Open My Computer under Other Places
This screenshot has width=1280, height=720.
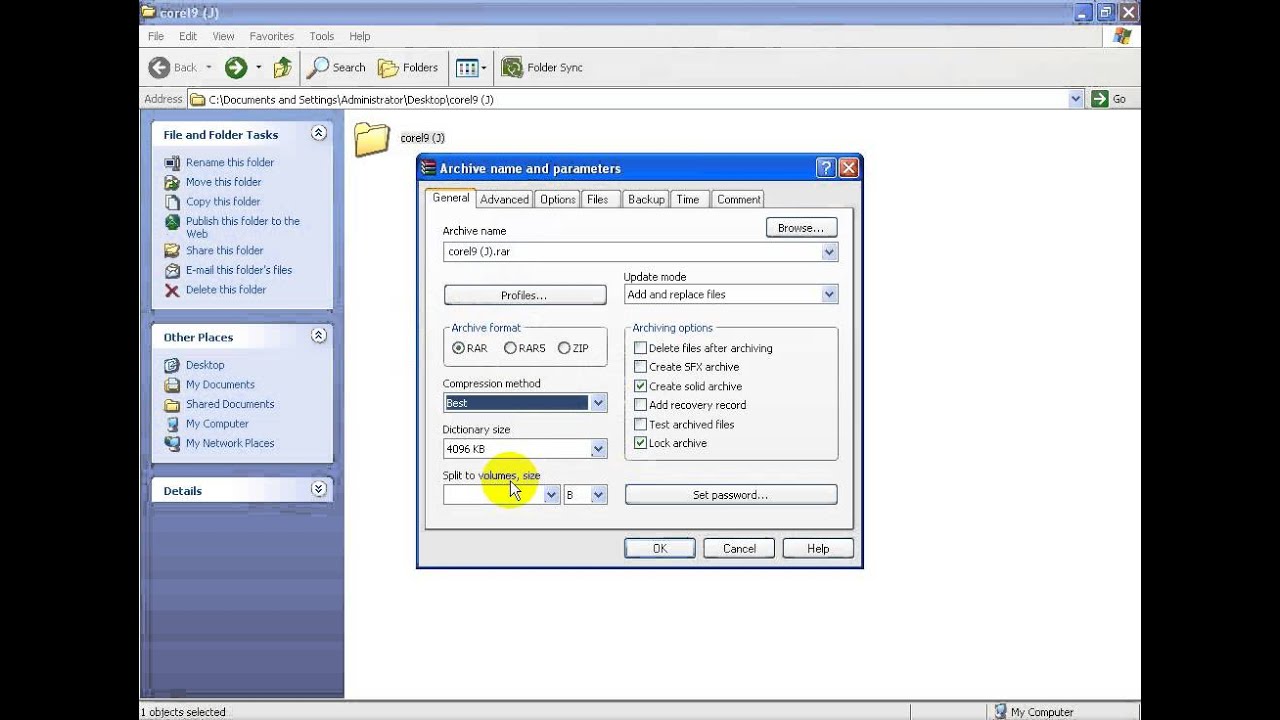click(x=217, y=424)
